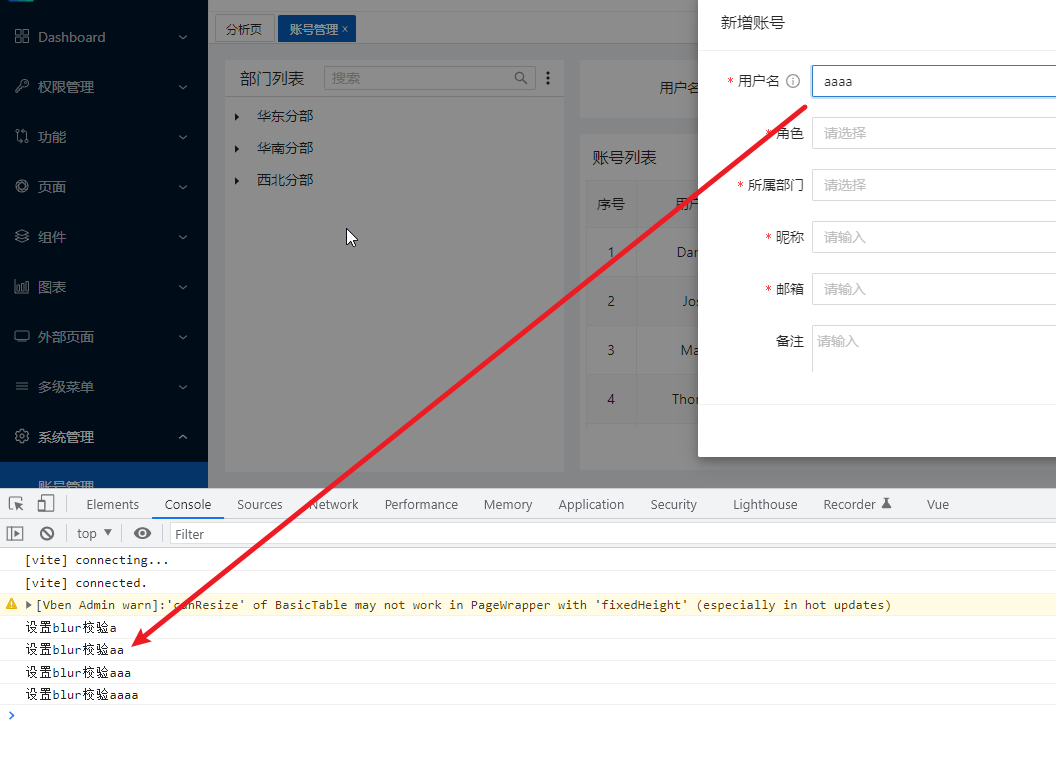
Task: Click the 用户名 input field with aaaa
Action: tap(933, 81)
